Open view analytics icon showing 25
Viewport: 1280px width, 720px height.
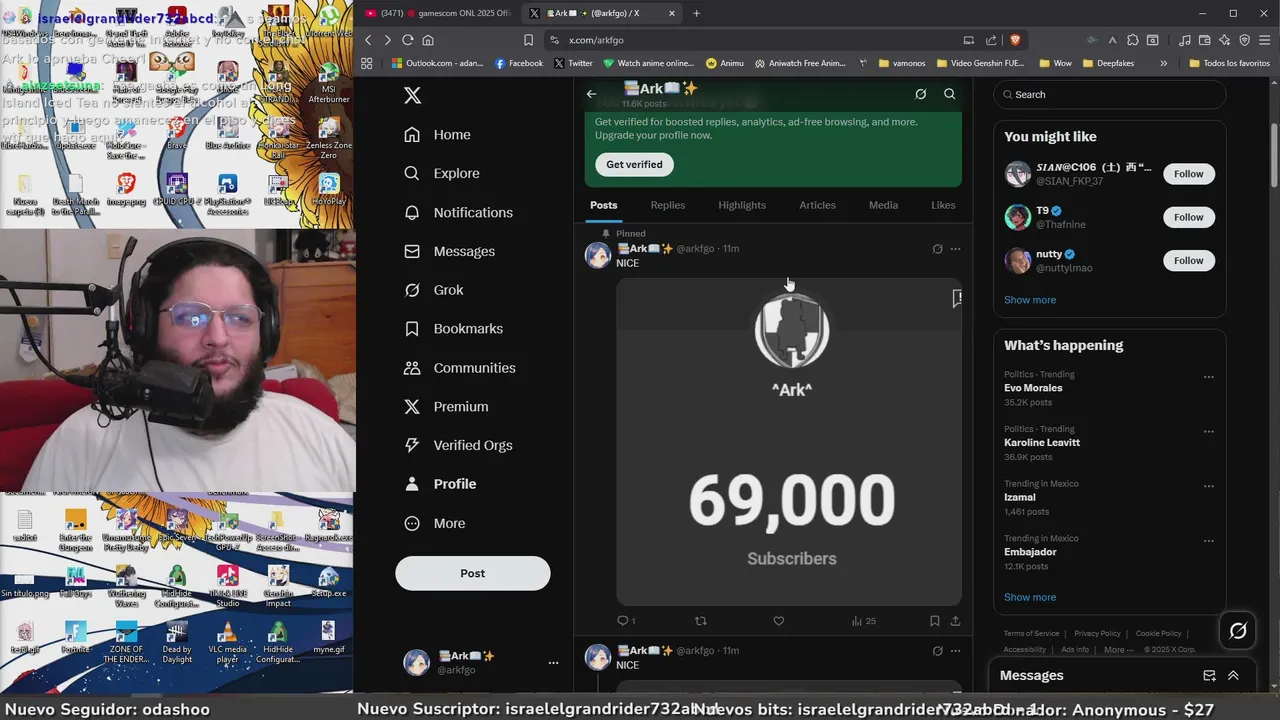[863, 621]
